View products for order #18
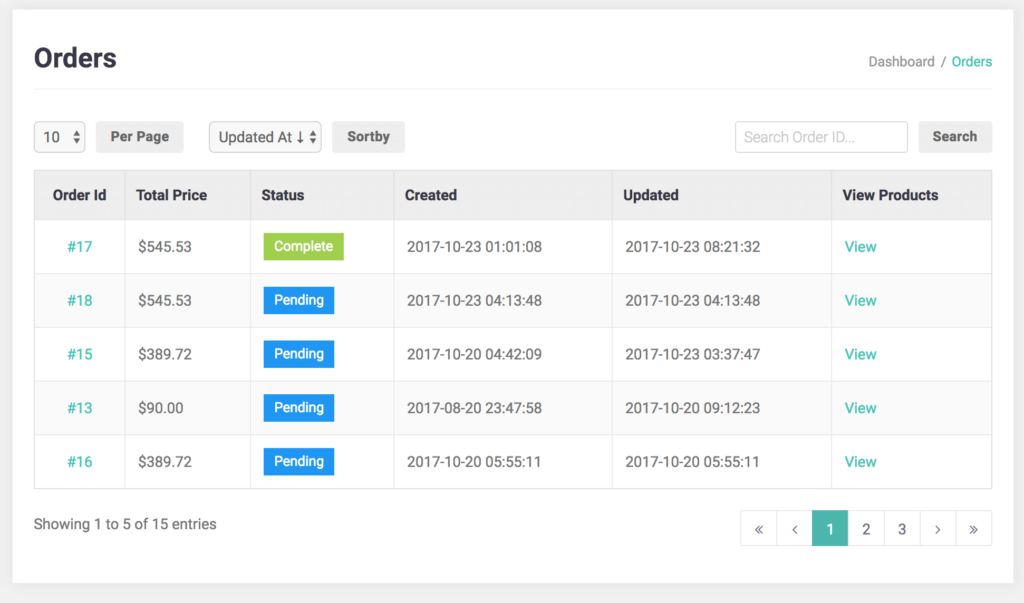Image resolution: width=1024 pixels, height=603 pixels. (860, 301)
